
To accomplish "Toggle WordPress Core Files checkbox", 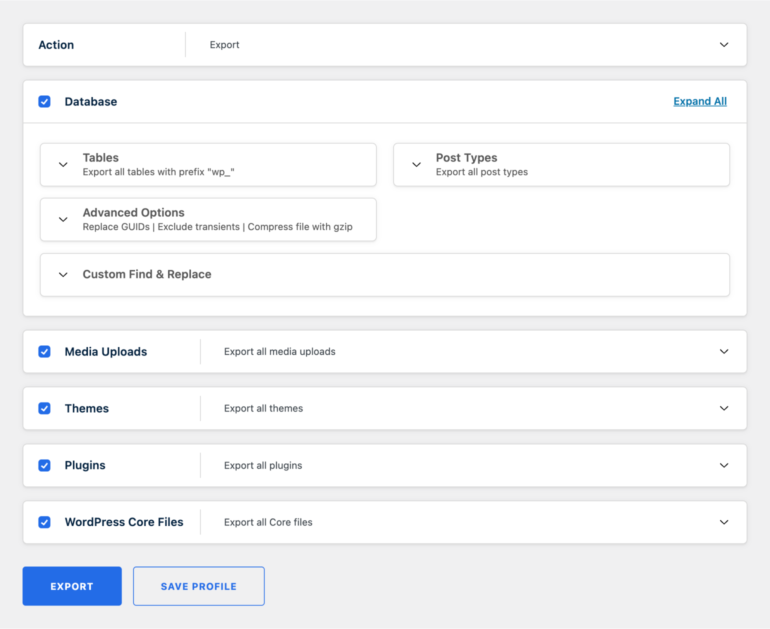I will tap(44, 522).
